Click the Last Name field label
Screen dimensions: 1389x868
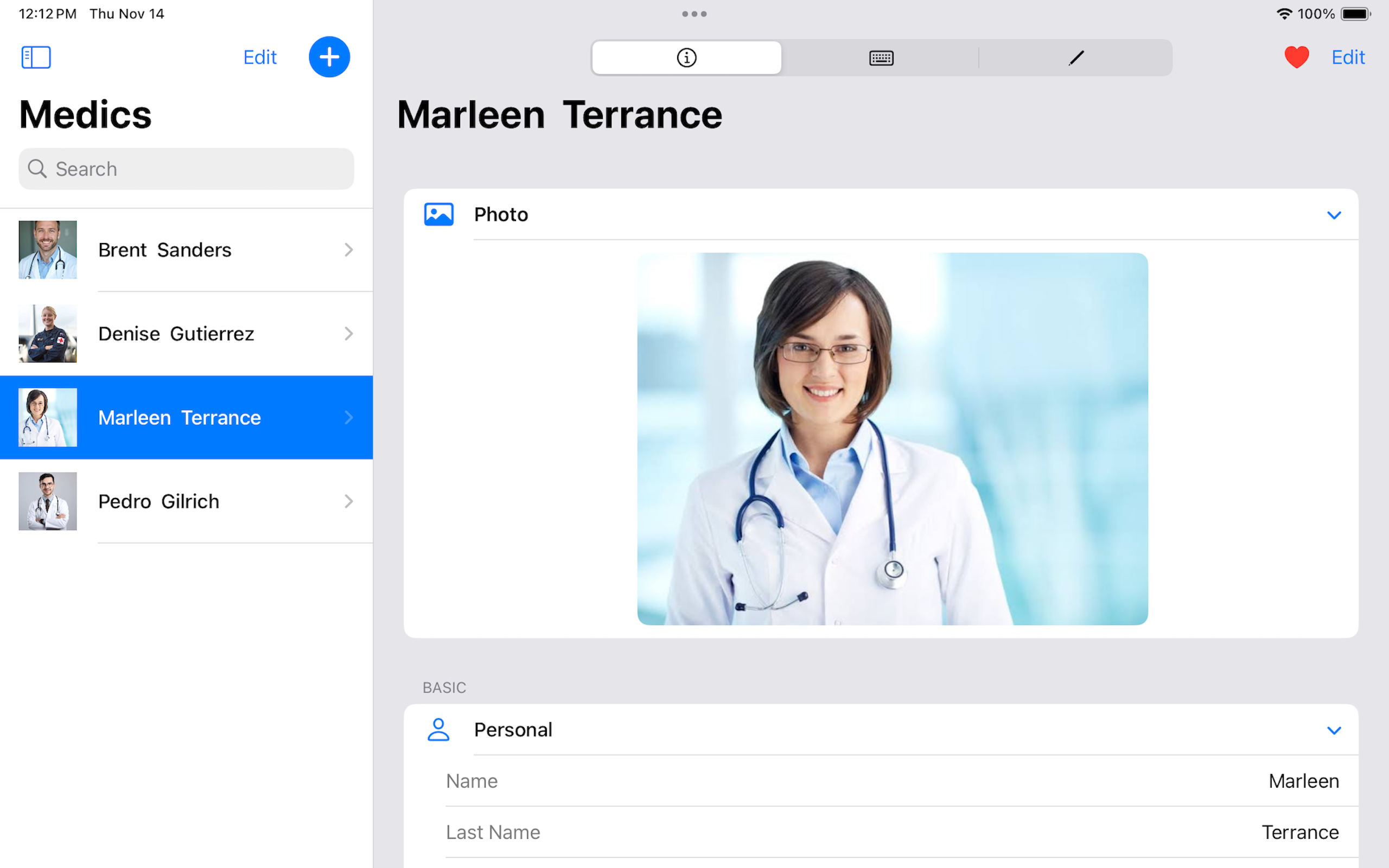pos(493,832)
